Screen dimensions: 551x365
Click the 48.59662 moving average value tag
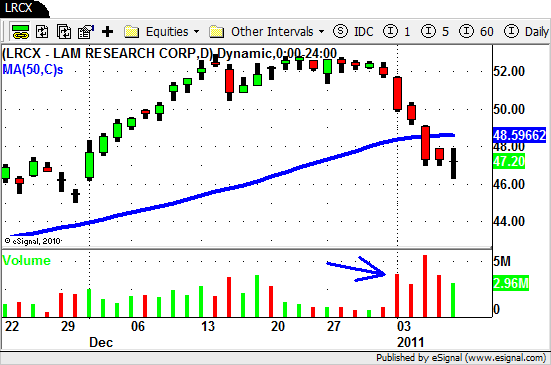[x=519, y=135]
